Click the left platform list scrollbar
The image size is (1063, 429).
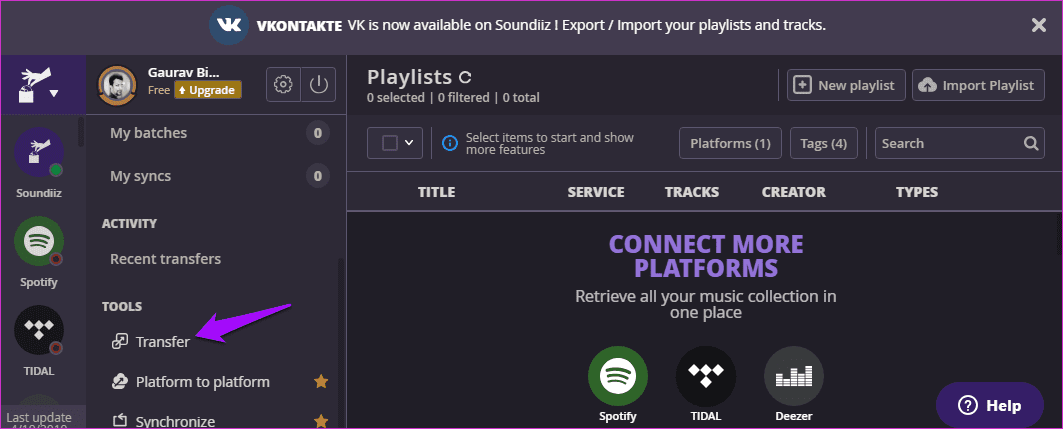point(81,132)
